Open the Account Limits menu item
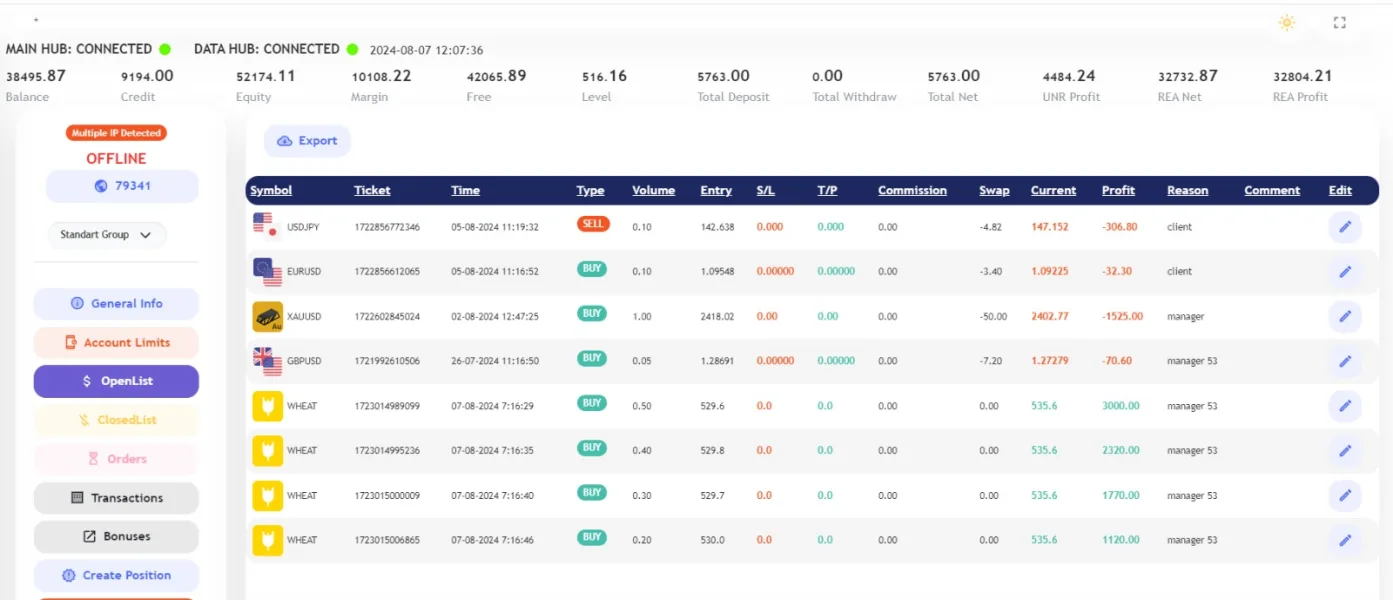Image resolution: width=1393 pixels, height=600 pixels. (116, 343)
